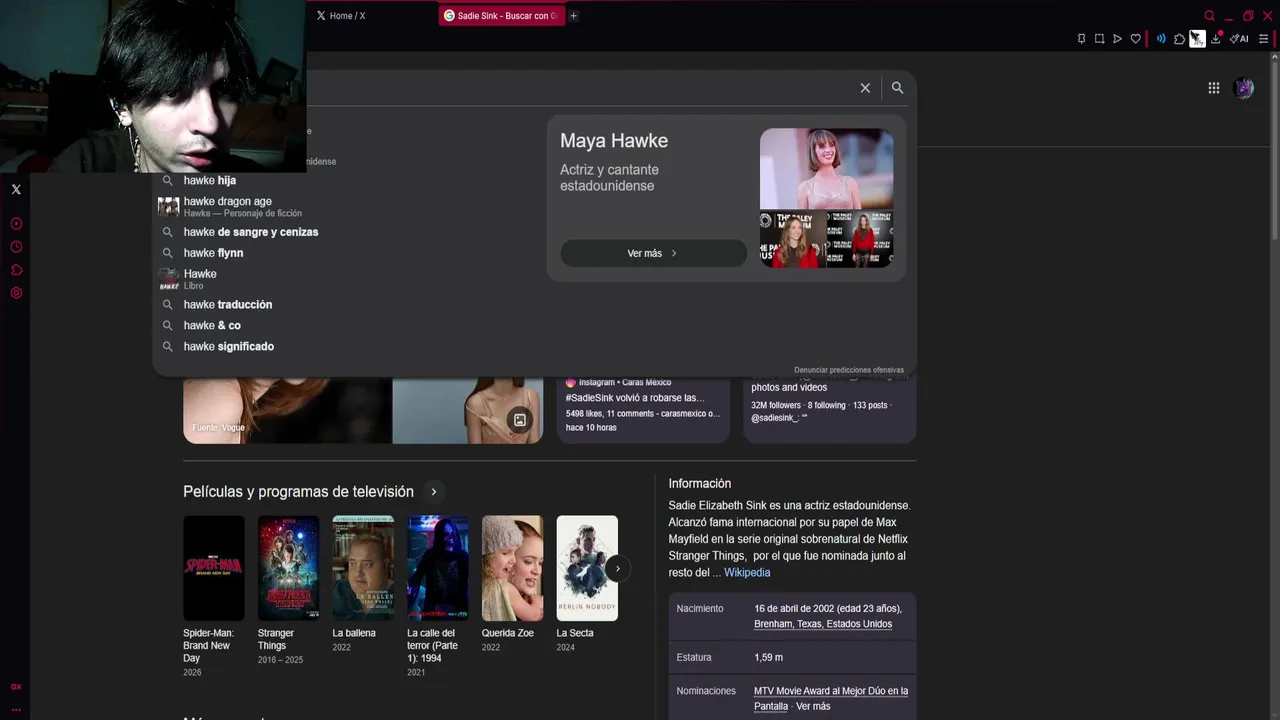Open the Google apps grid
Image resolution: width=1280 pixels, height=720 pixels.
click(1213, 88)
